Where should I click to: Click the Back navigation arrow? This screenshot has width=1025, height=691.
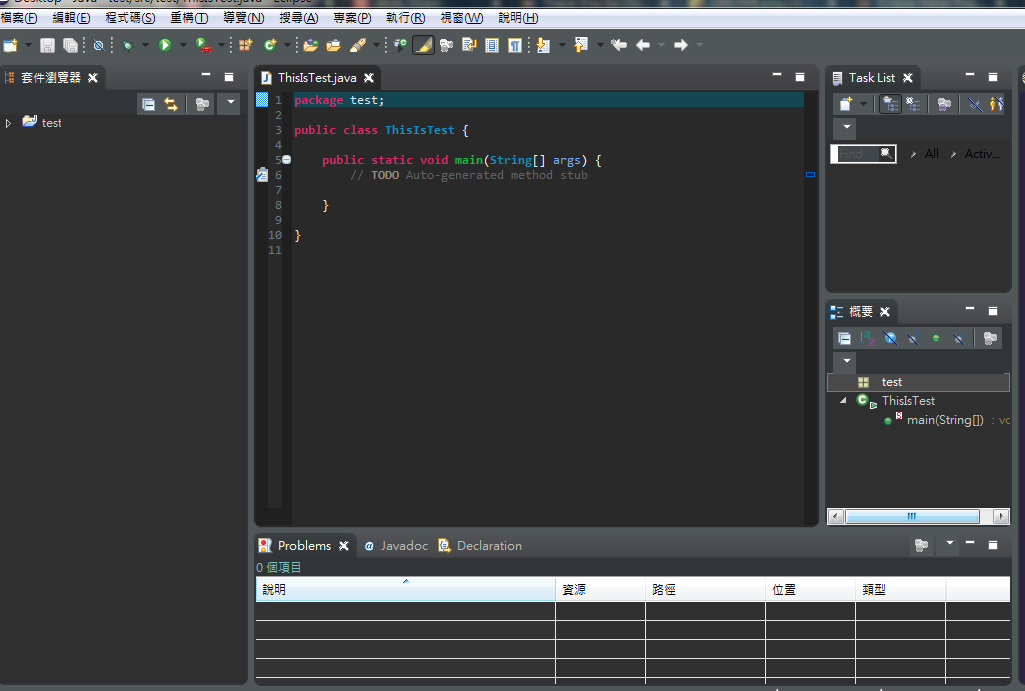coord(643,45)
